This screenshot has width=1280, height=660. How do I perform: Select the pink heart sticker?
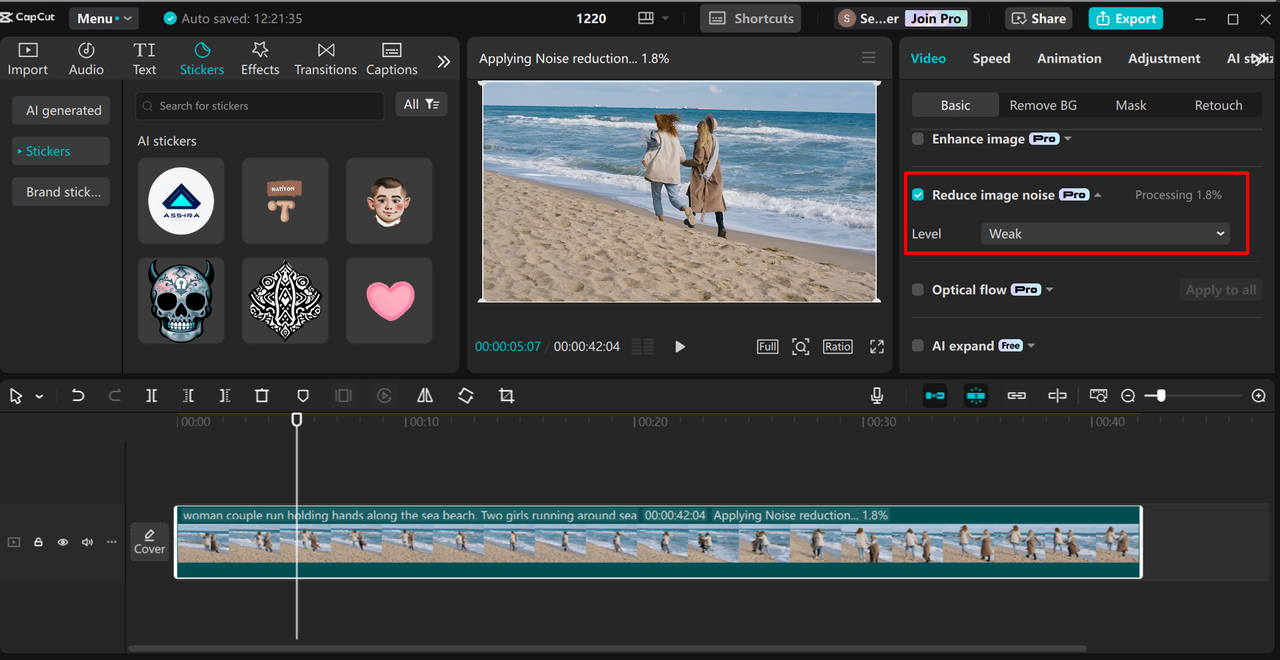point(389,300)
